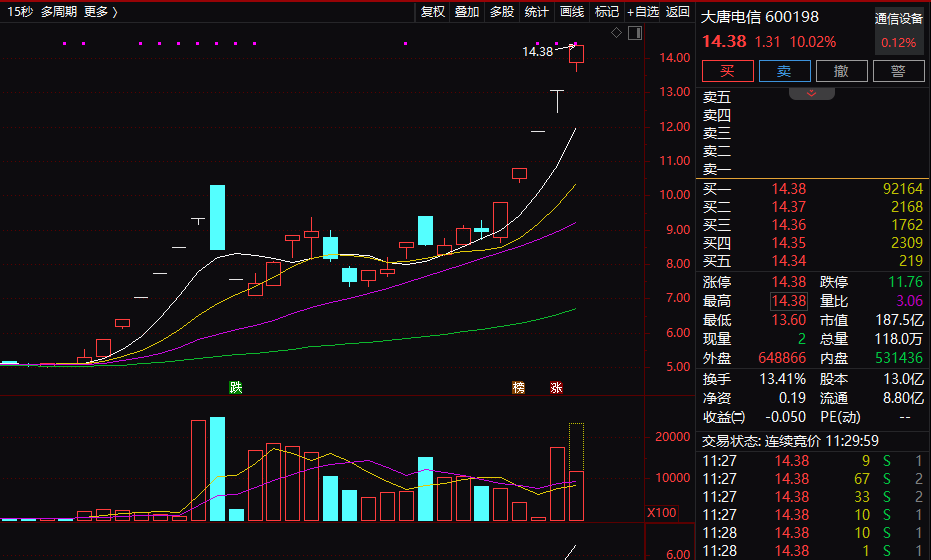Switch to 多周期 multi-period view
The image size is (931, 560).
click(x=59, y=12)
